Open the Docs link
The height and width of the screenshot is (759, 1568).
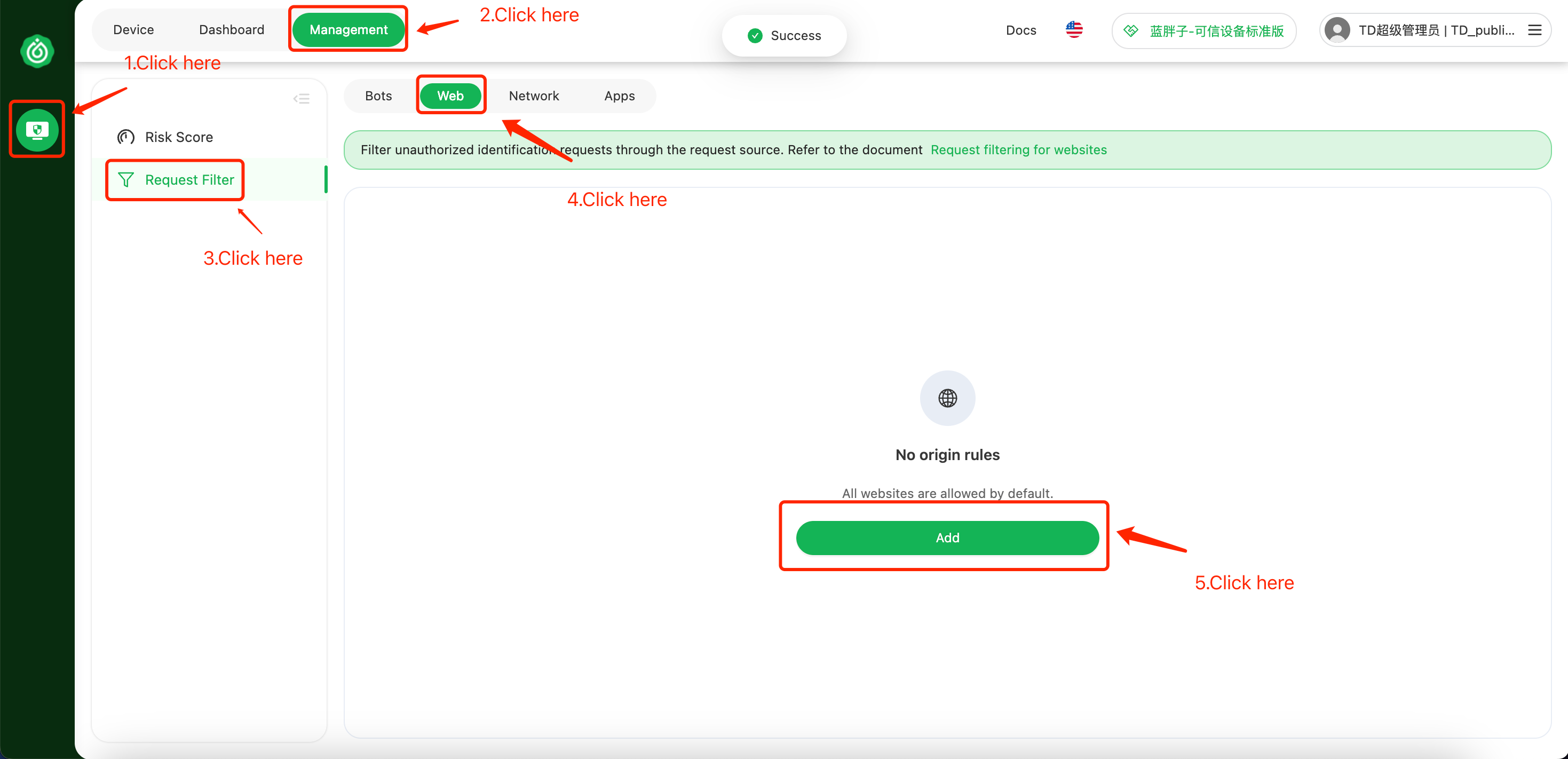(1021, 30)
